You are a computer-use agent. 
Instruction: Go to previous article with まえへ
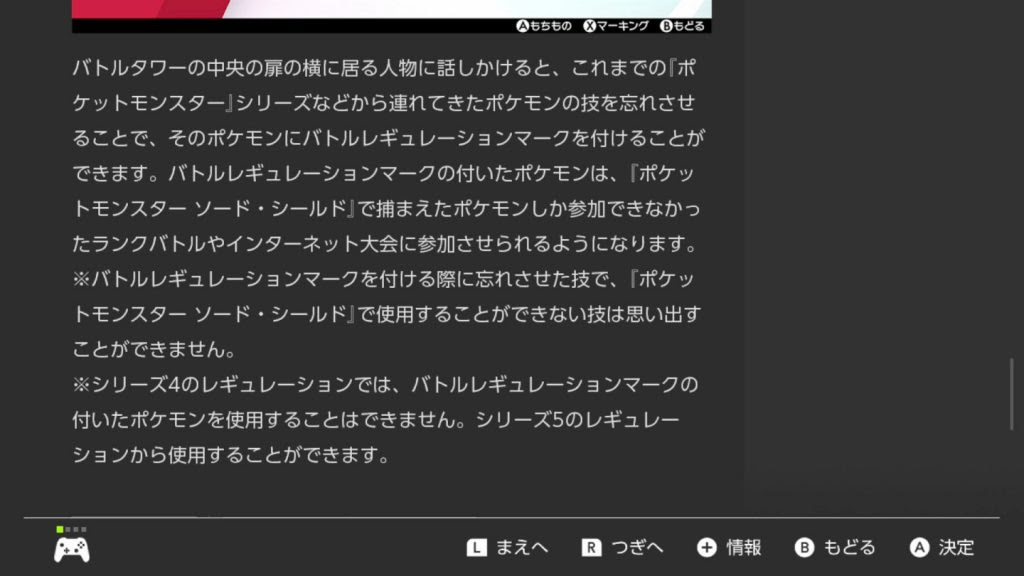pos(522,547)
